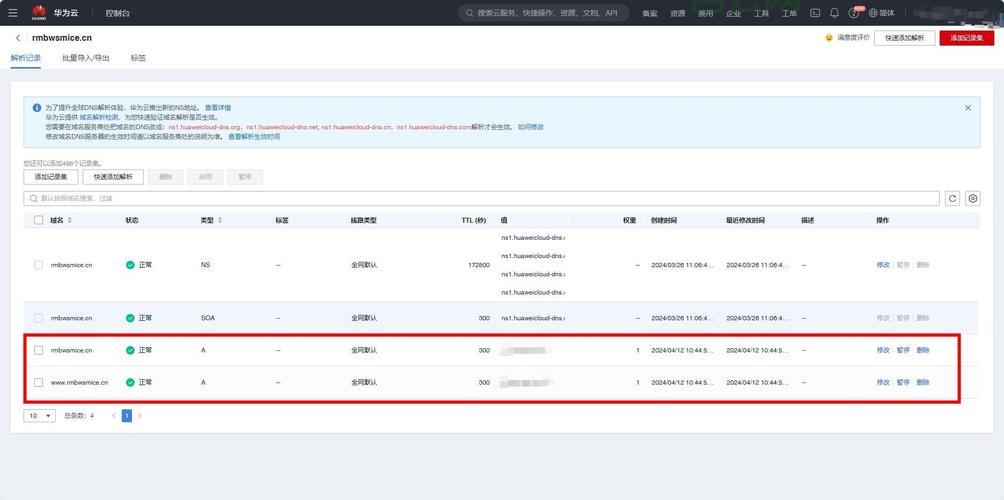1004x500 pixels.
Task: Expand the 简体 language selector
Action: (881, 13)
